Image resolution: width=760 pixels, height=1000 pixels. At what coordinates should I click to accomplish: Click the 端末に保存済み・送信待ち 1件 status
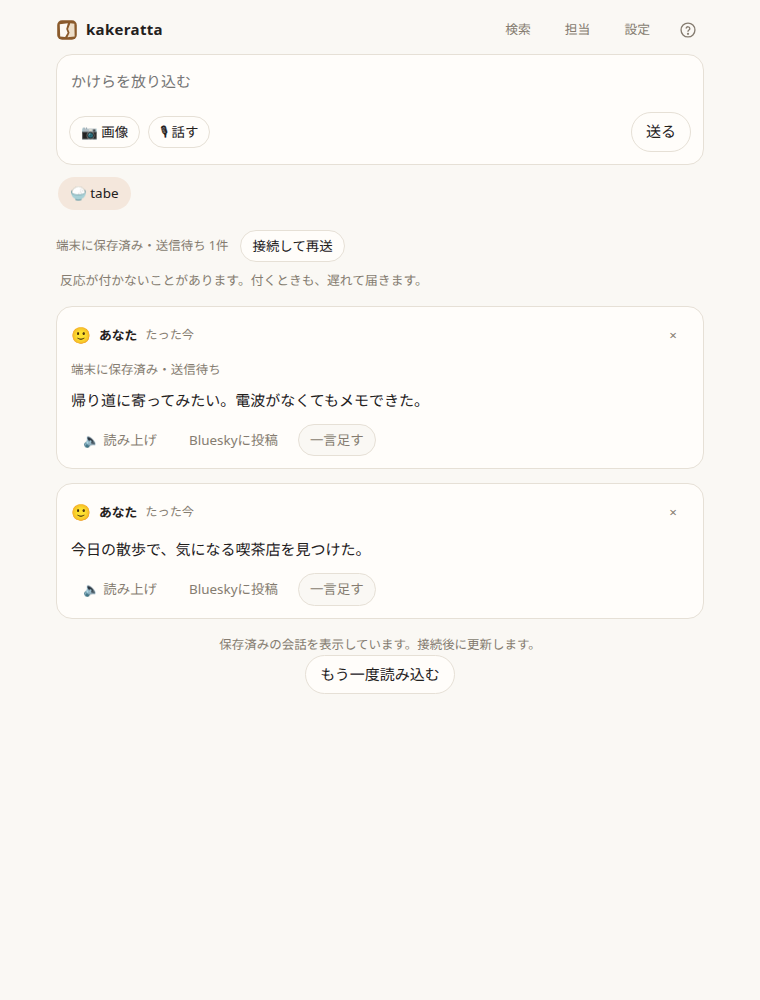coord(142,246)
